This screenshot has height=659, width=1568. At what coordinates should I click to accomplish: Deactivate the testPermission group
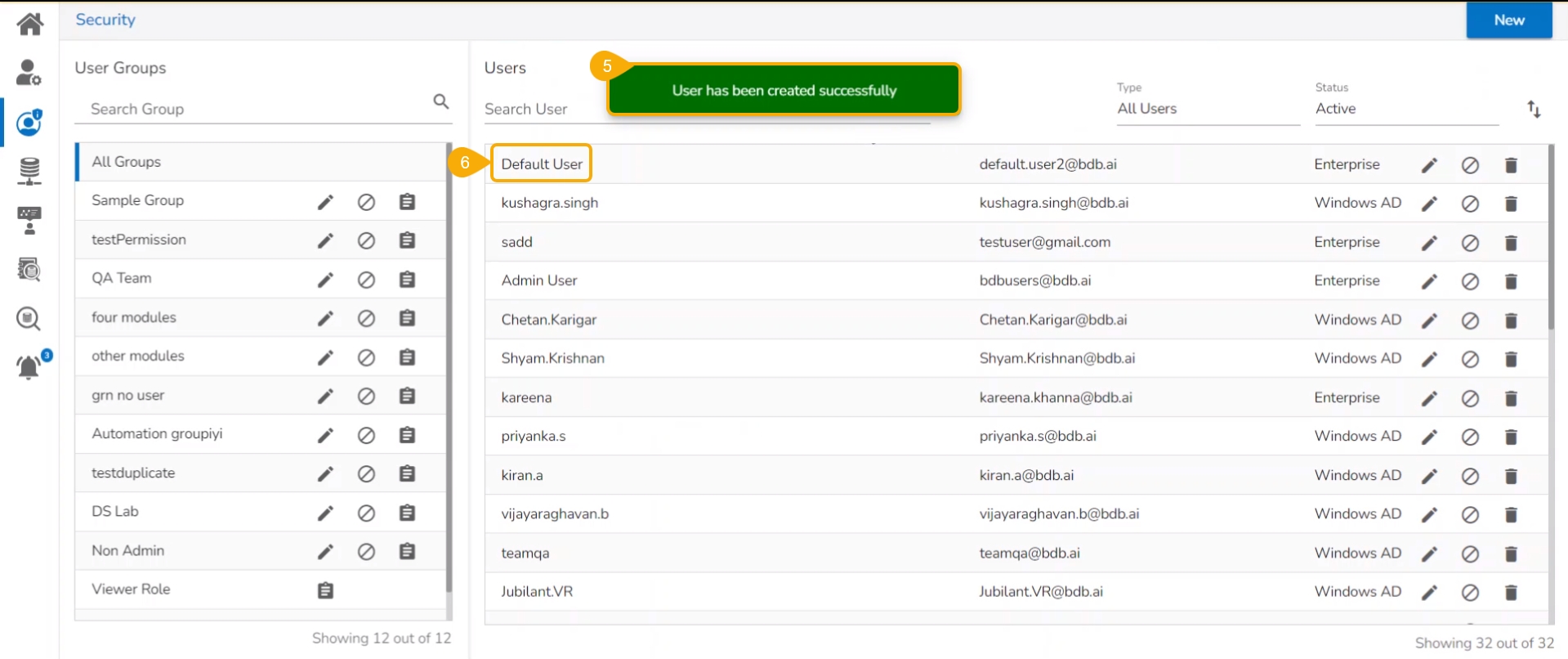pyautogui.click(x=366, y=240)
